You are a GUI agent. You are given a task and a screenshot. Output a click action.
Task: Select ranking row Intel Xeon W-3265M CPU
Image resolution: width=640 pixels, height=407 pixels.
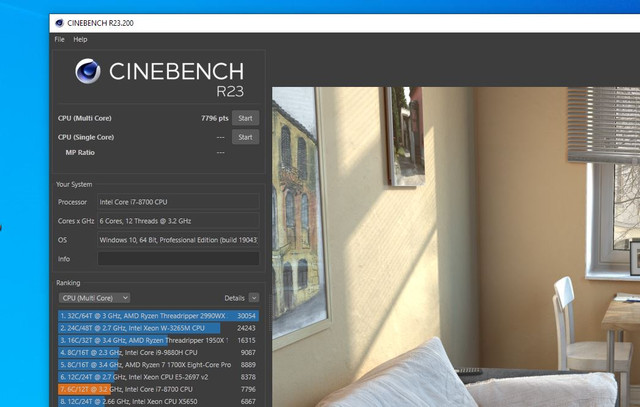click(158, 328)
